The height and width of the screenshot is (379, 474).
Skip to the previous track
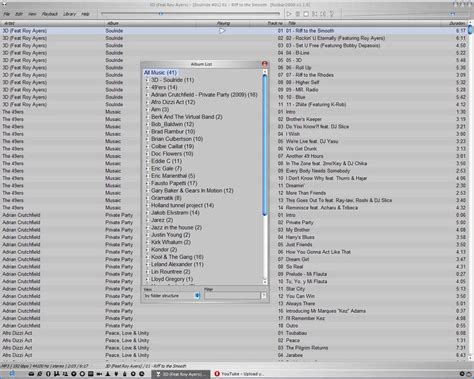point(315,14)
